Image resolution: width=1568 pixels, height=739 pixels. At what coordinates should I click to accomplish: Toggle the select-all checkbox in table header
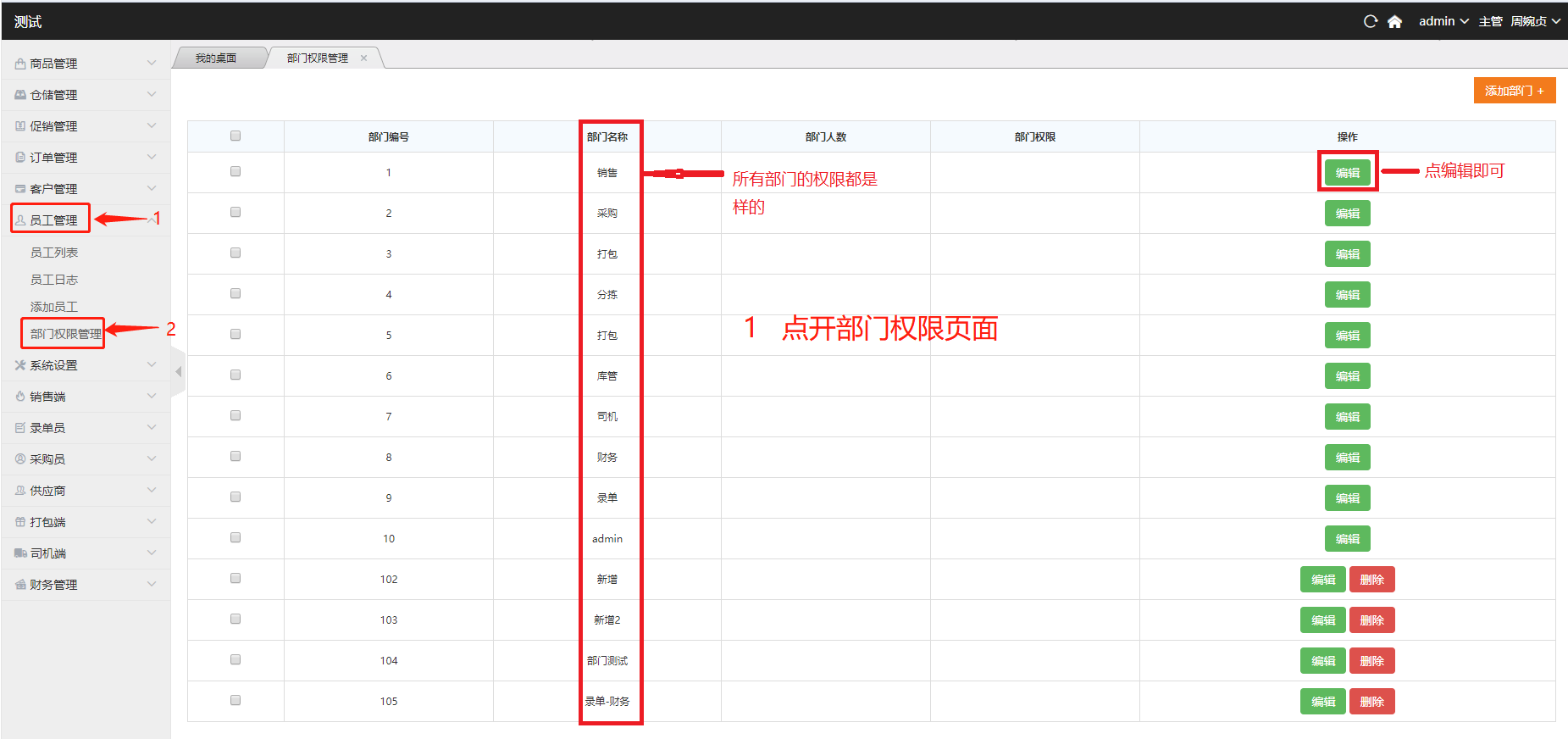(235, 136)
